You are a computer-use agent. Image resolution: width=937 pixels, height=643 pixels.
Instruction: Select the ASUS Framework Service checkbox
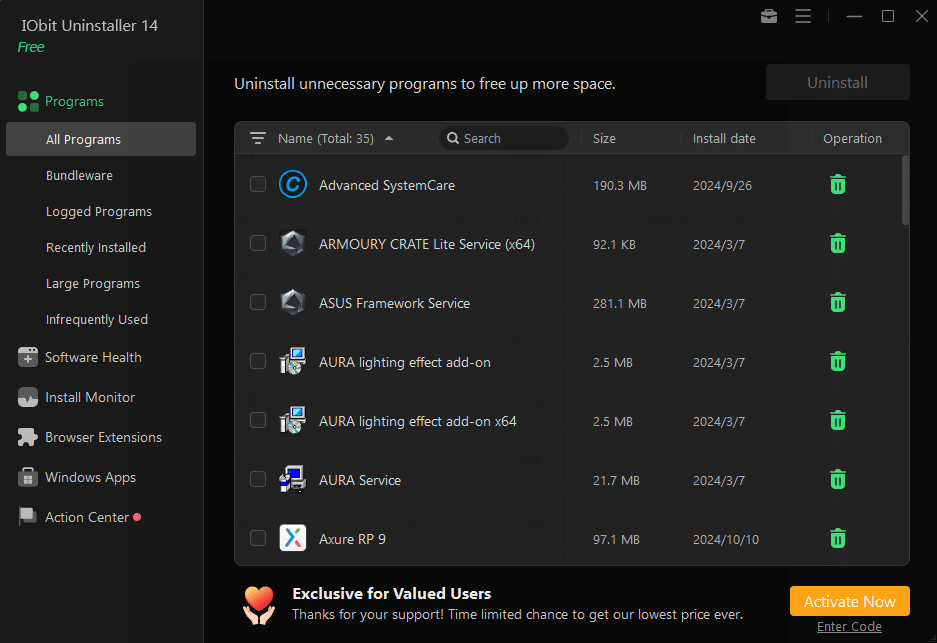tap(257, 302)
